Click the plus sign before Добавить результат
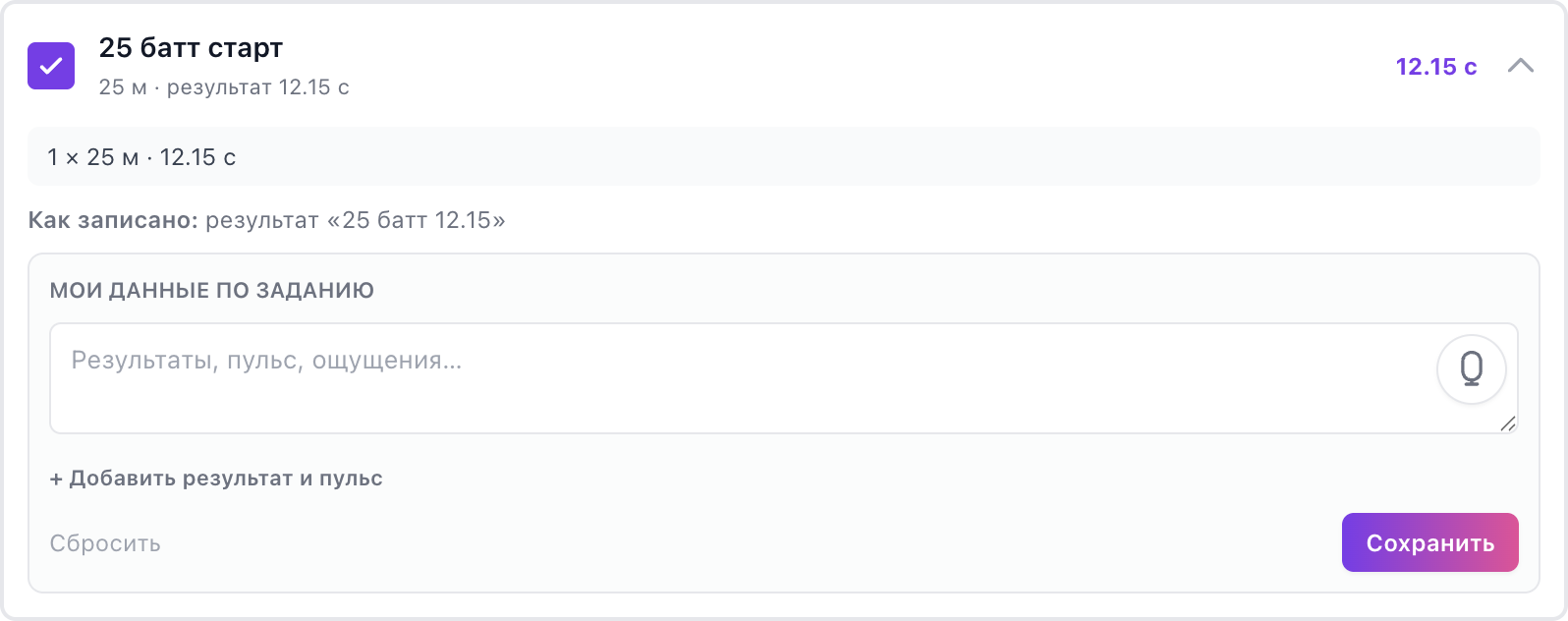Image resolution: width=1568 pixels, height=621 pixels. coord(56,479)
